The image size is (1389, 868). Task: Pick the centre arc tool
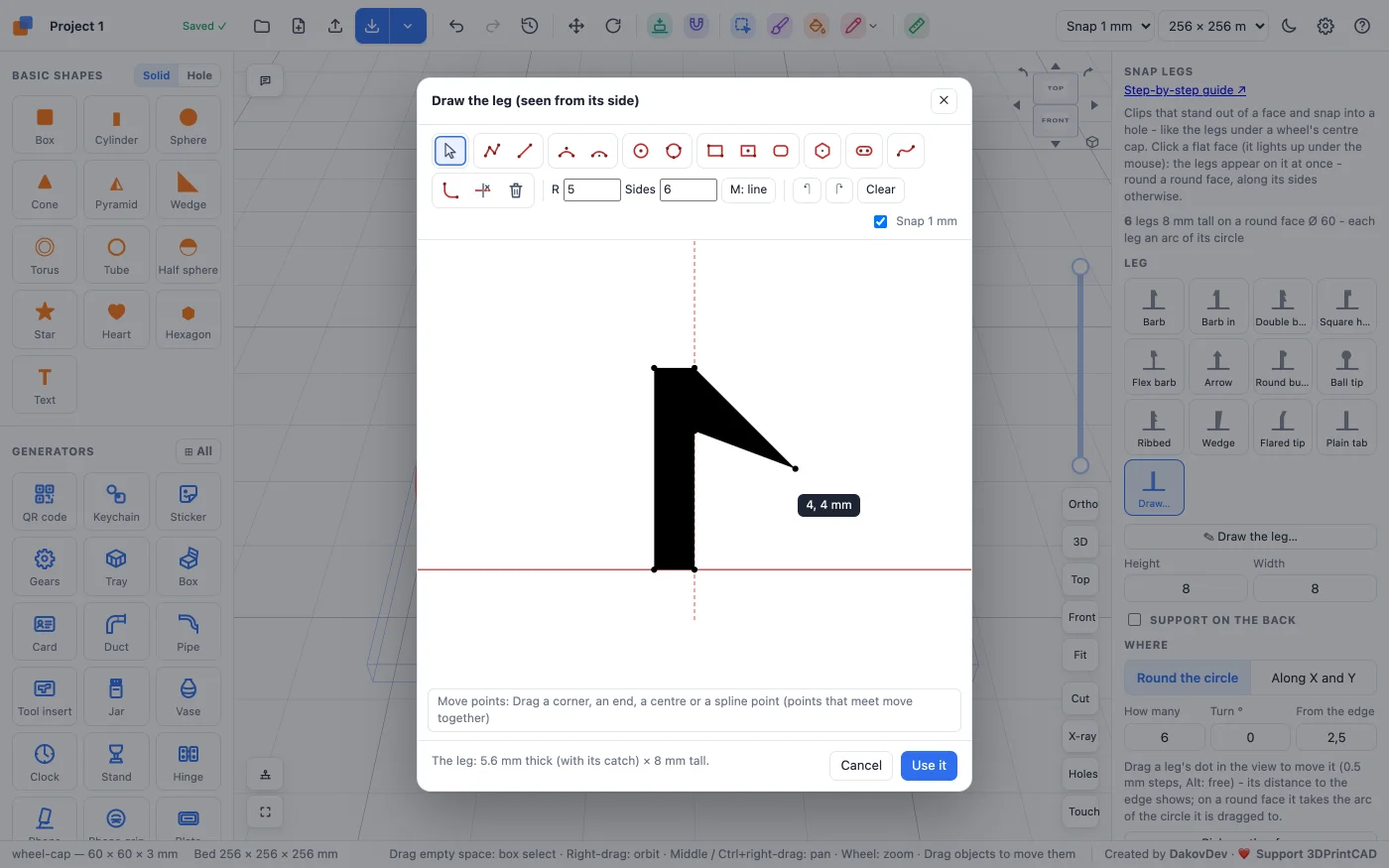click(x=599, y=151)
